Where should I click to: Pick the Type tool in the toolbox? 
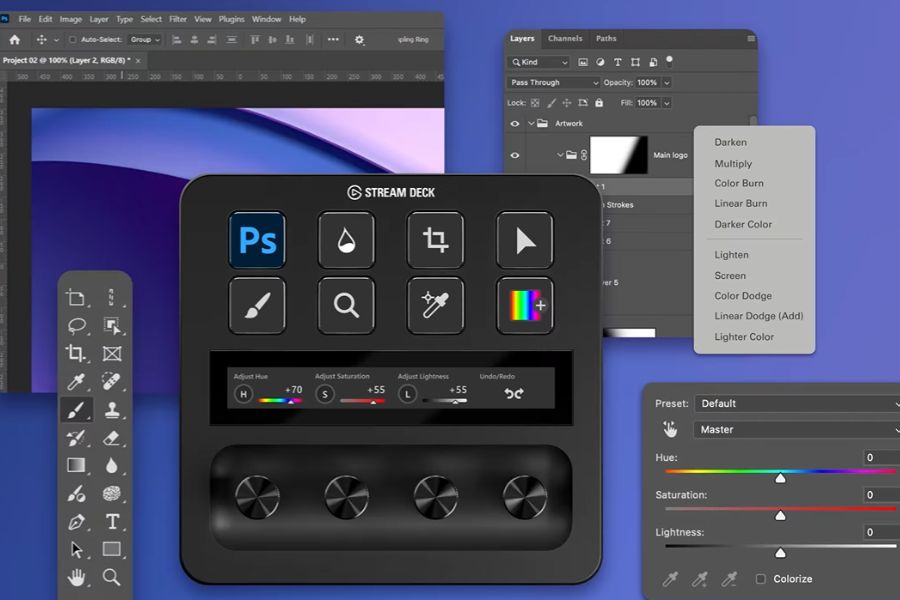tap(112, 521)
